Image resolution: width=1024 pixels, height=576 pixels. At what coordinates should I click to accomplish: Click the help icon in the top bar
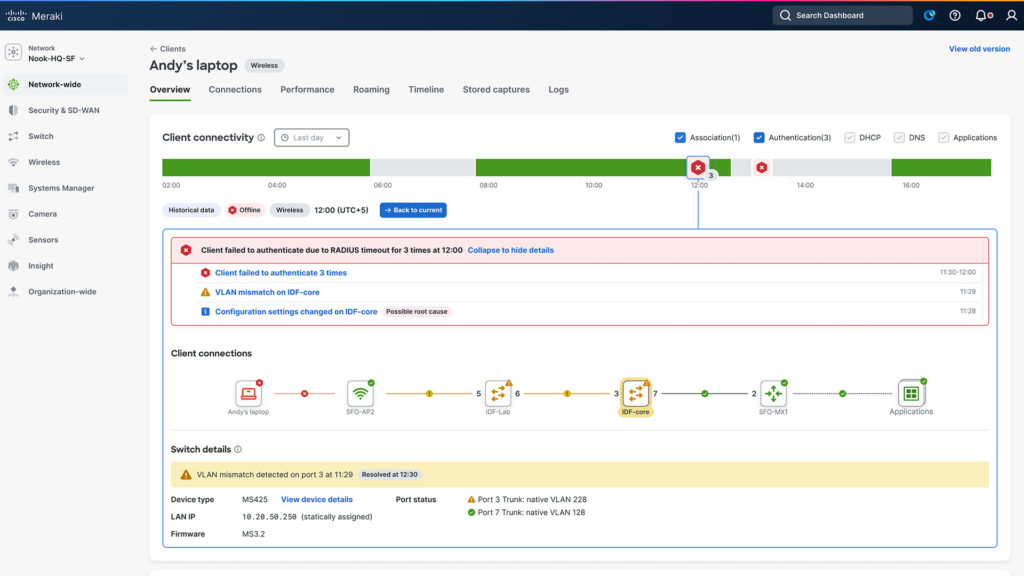tap(953, 15)
